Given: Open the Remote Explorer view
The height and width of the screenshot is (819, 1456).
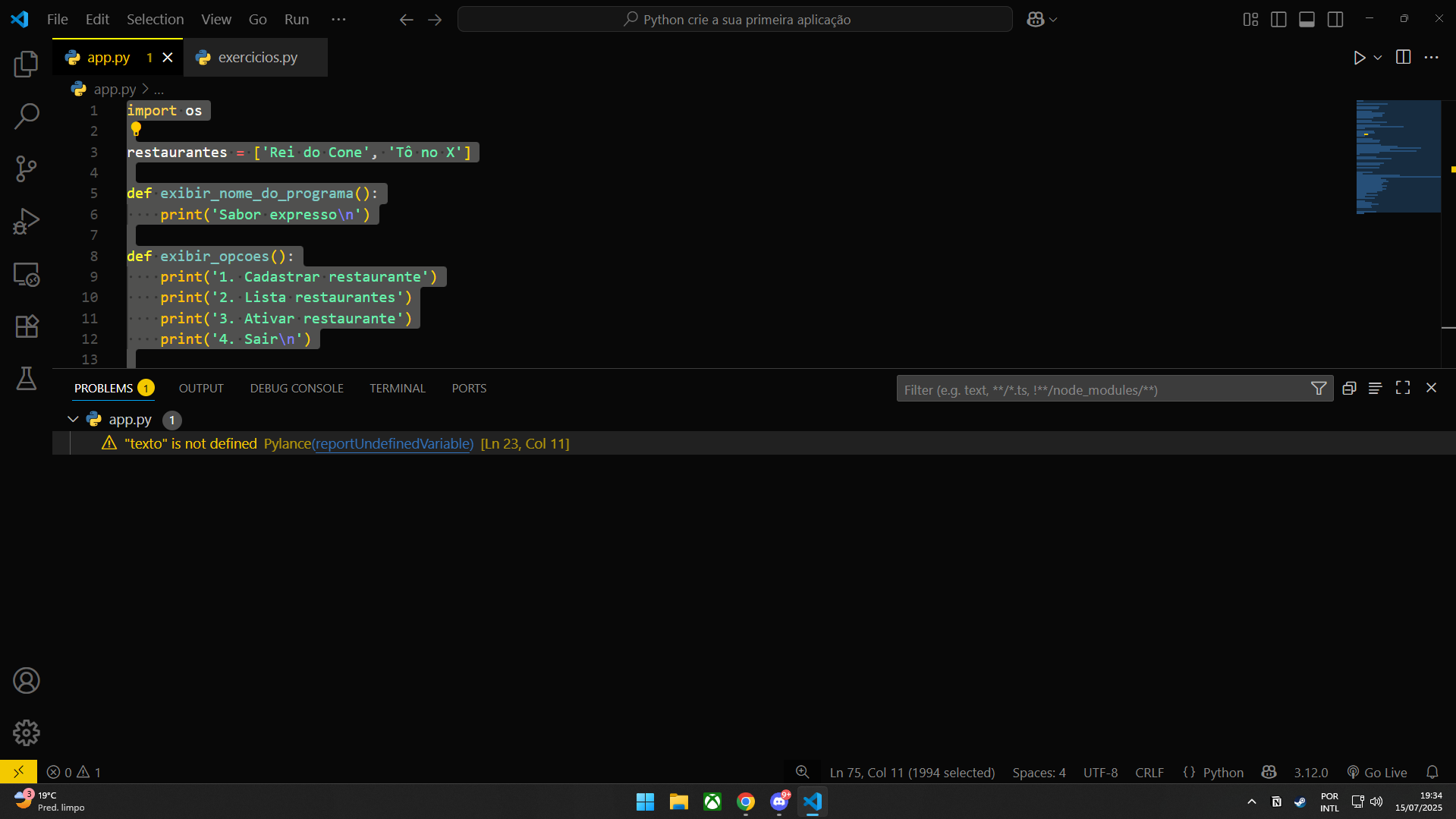Looking at the screenshot, I should pos(27,274).
